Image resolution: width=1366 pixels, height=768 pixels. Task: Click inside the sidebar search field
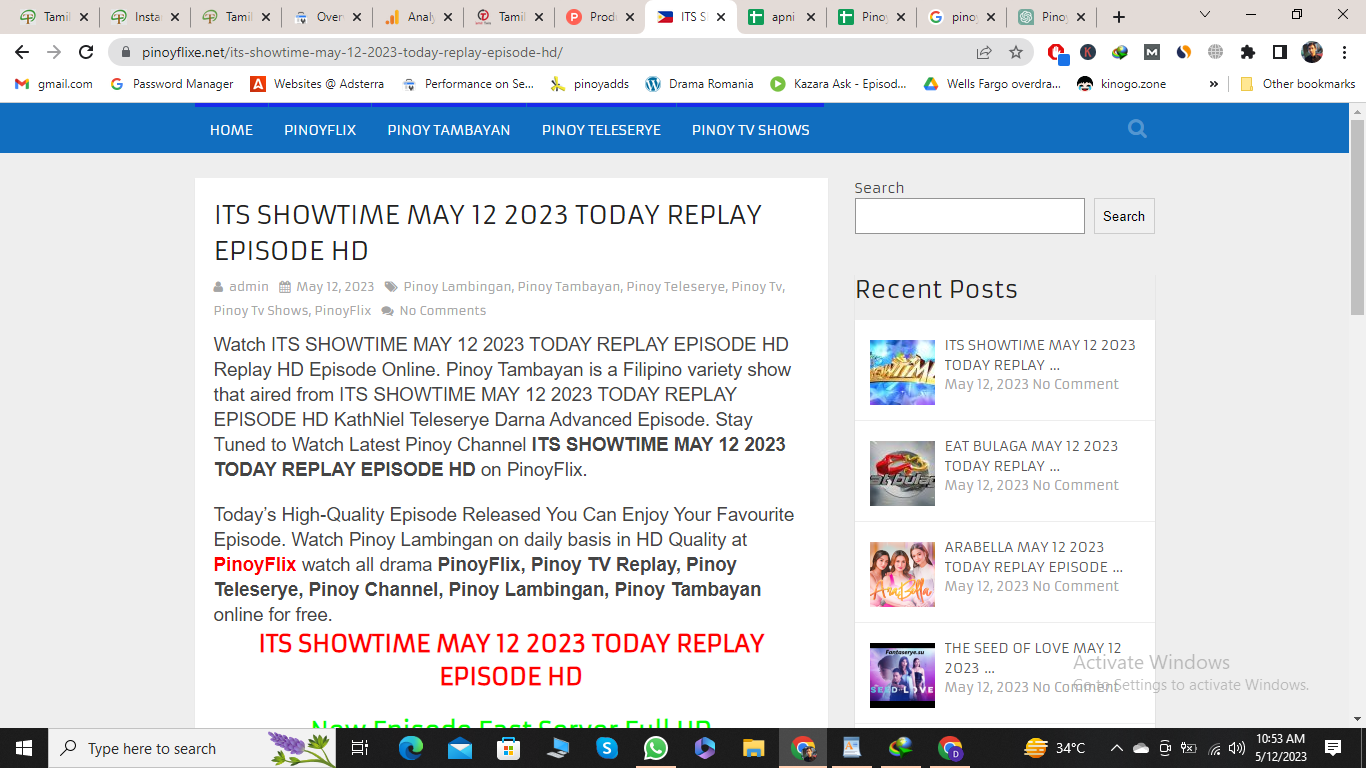click(968, 215)
